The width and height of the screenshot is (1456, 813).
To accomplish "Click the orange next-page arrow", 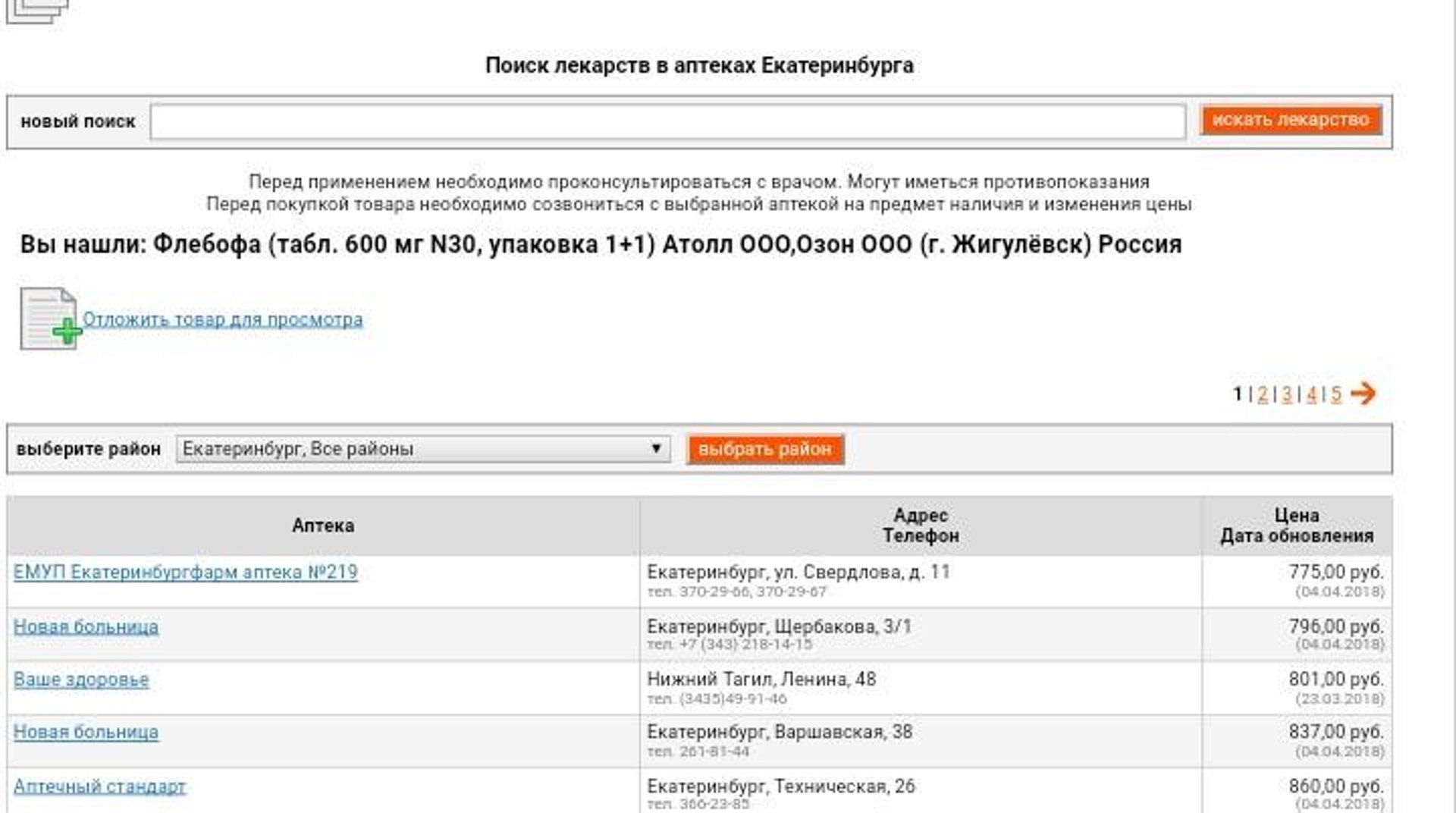I will 1363,393.
